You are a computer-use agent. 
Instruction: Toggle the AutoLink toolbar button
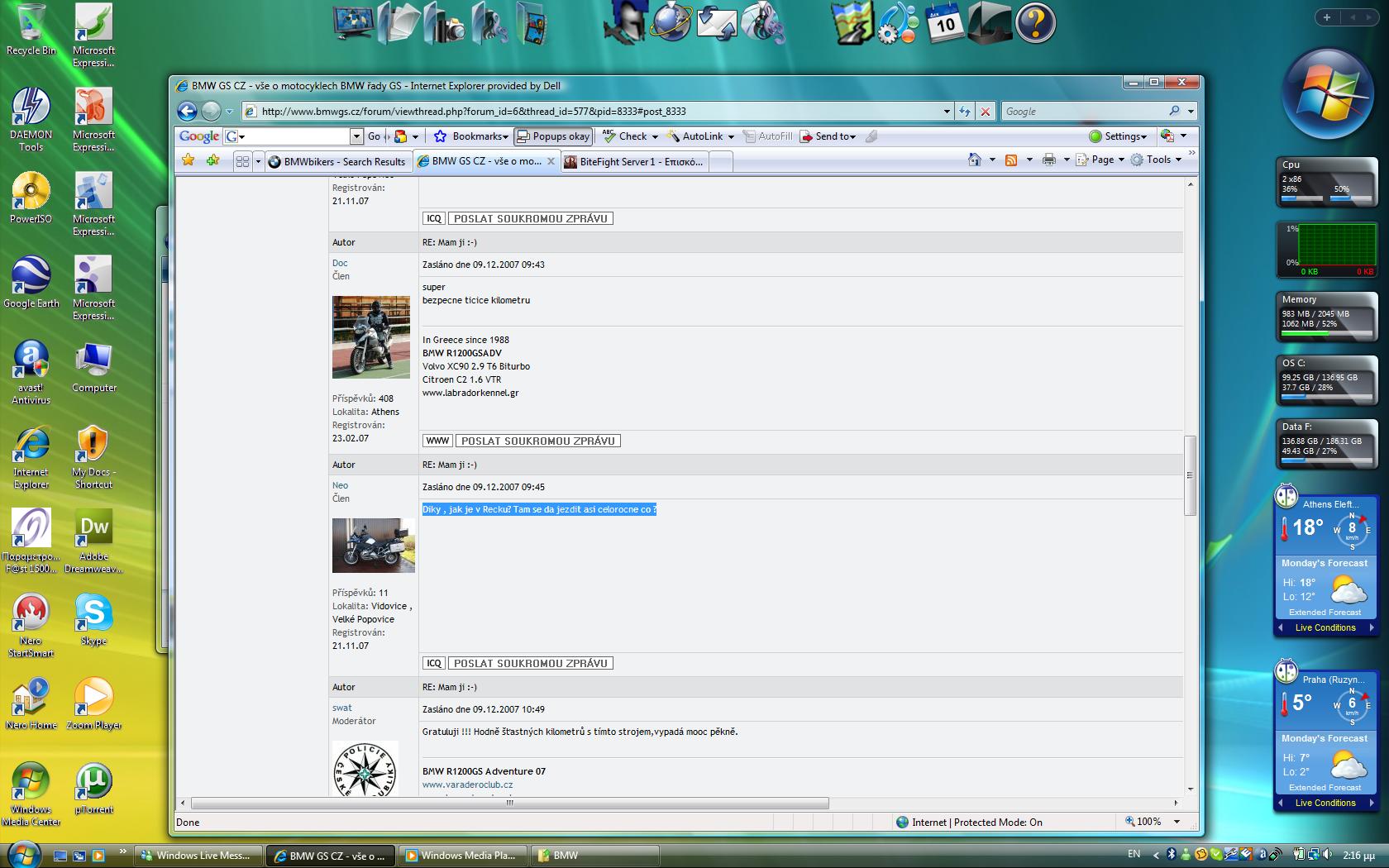click(701, 136)
